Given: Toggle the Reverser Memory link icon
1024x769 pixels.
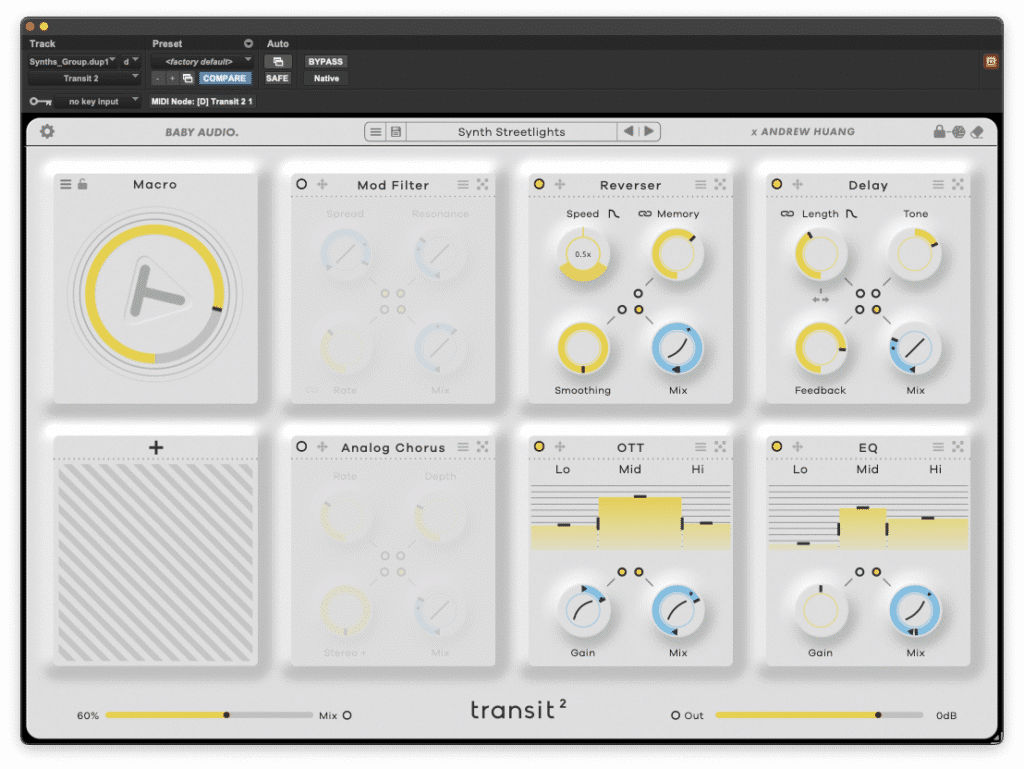Looking at the screenshot, I should tap(645, 213).
